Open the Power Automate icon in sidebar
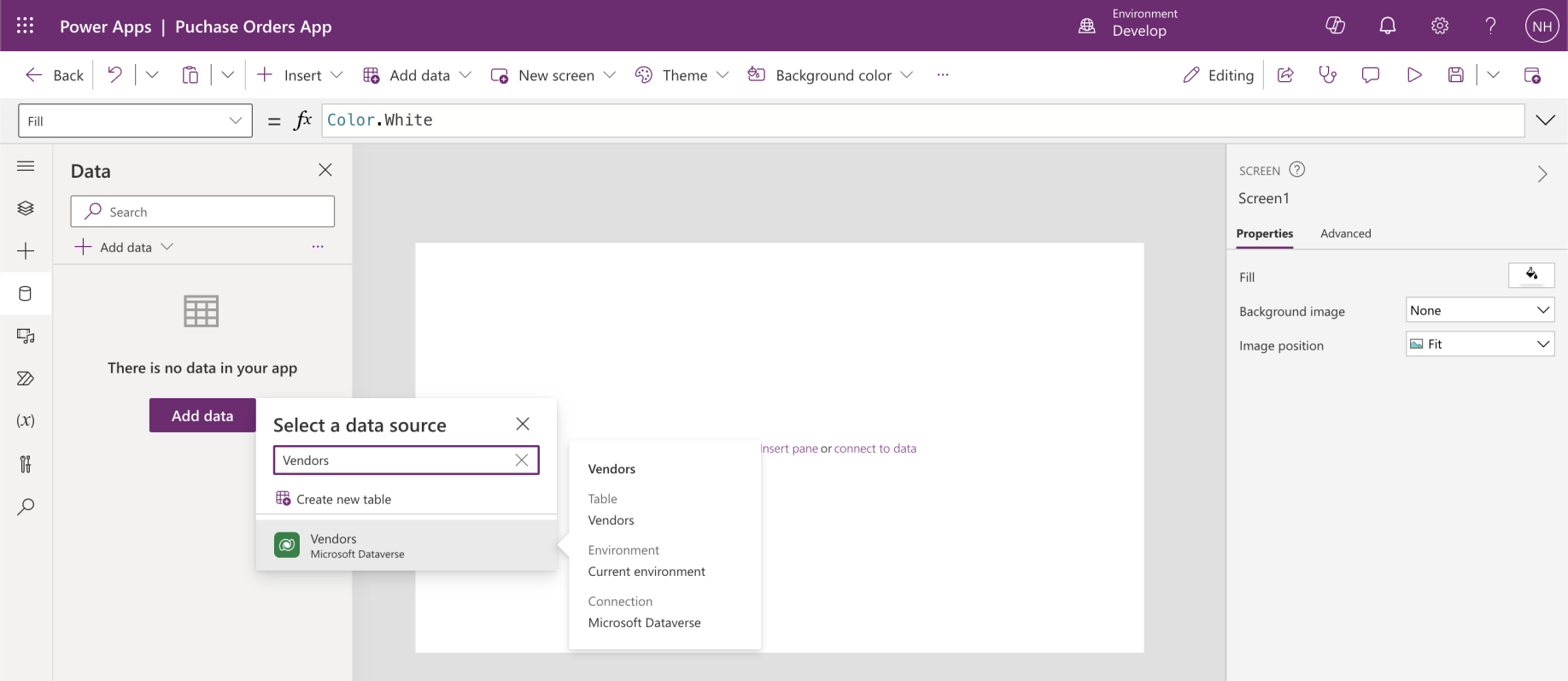 pos(26,379)
